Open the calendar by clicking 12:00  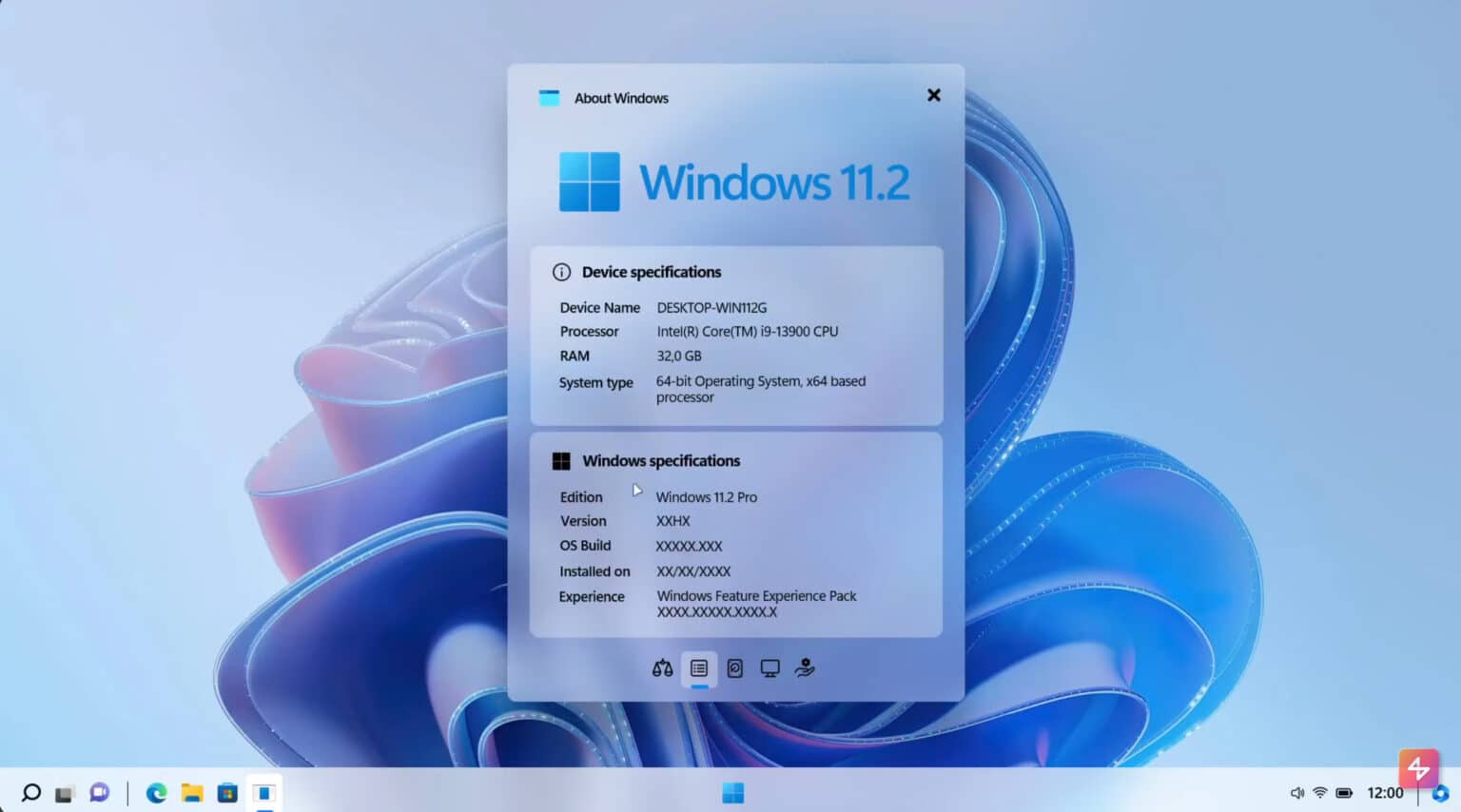click(x=1384, y=792)
